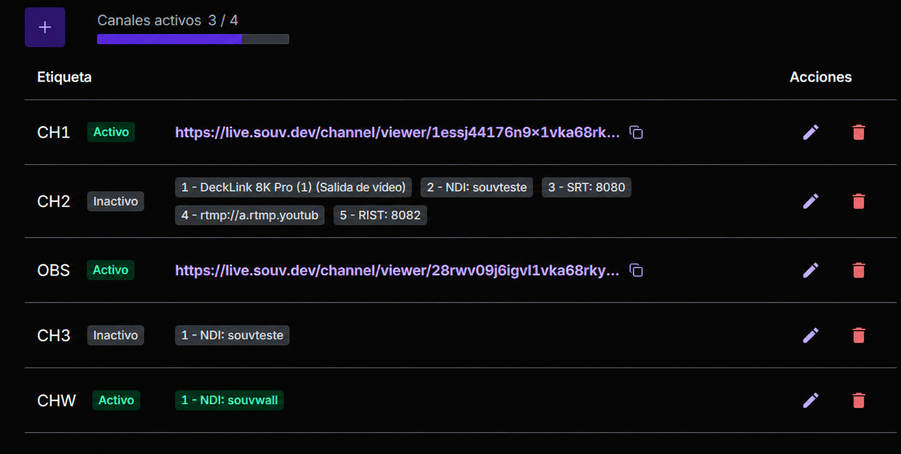This screenshot has width=901, height=454.
Task: Click the CH2 channel label
Action: click(x=53, y=201)
